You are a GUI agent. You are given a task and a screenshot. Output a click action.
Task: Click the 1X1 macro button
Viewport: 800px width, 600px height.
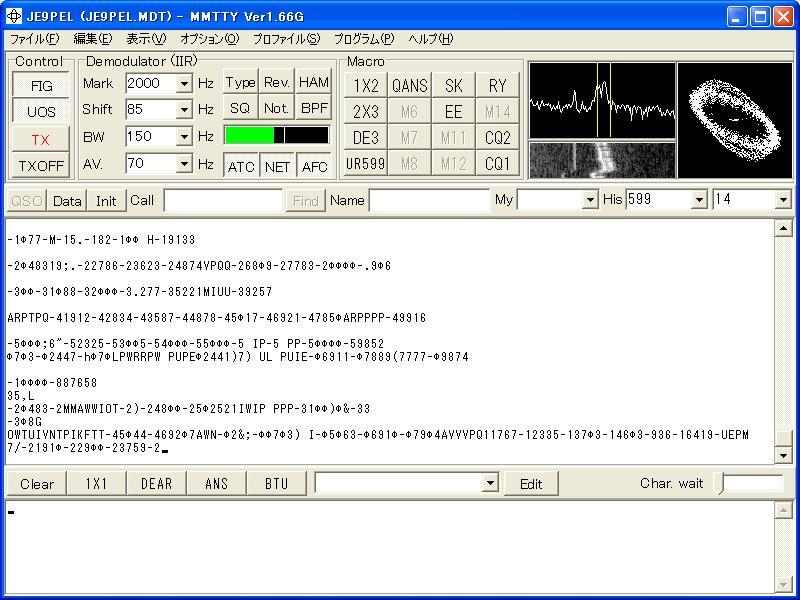pyautogui.click(x=96, y=484)
